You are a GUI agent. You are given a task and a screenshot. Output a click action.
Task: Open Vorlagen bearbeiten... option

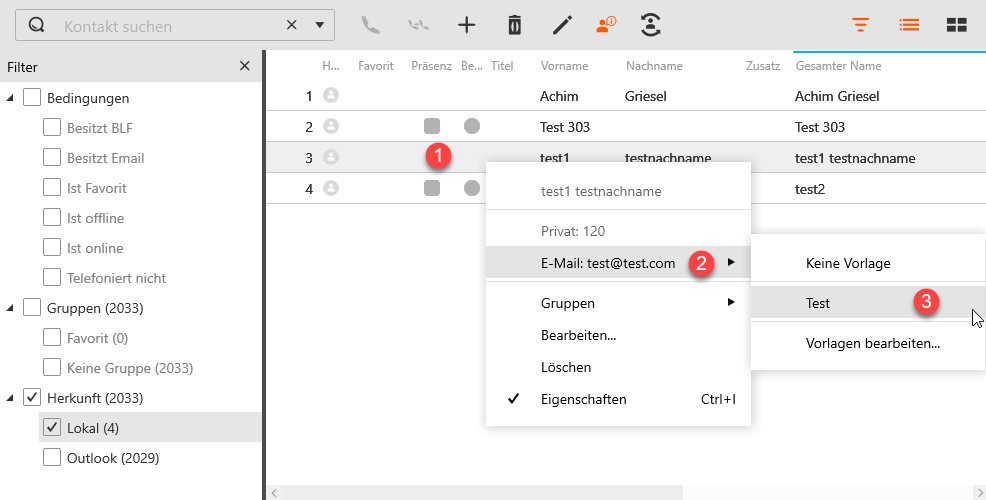click(x=868, y=343)
